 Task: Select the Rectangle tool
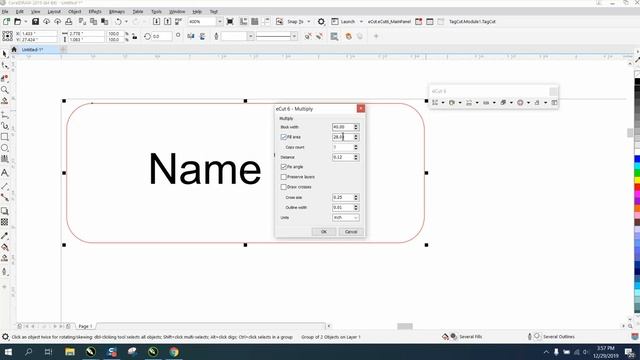tap(5, 137)
